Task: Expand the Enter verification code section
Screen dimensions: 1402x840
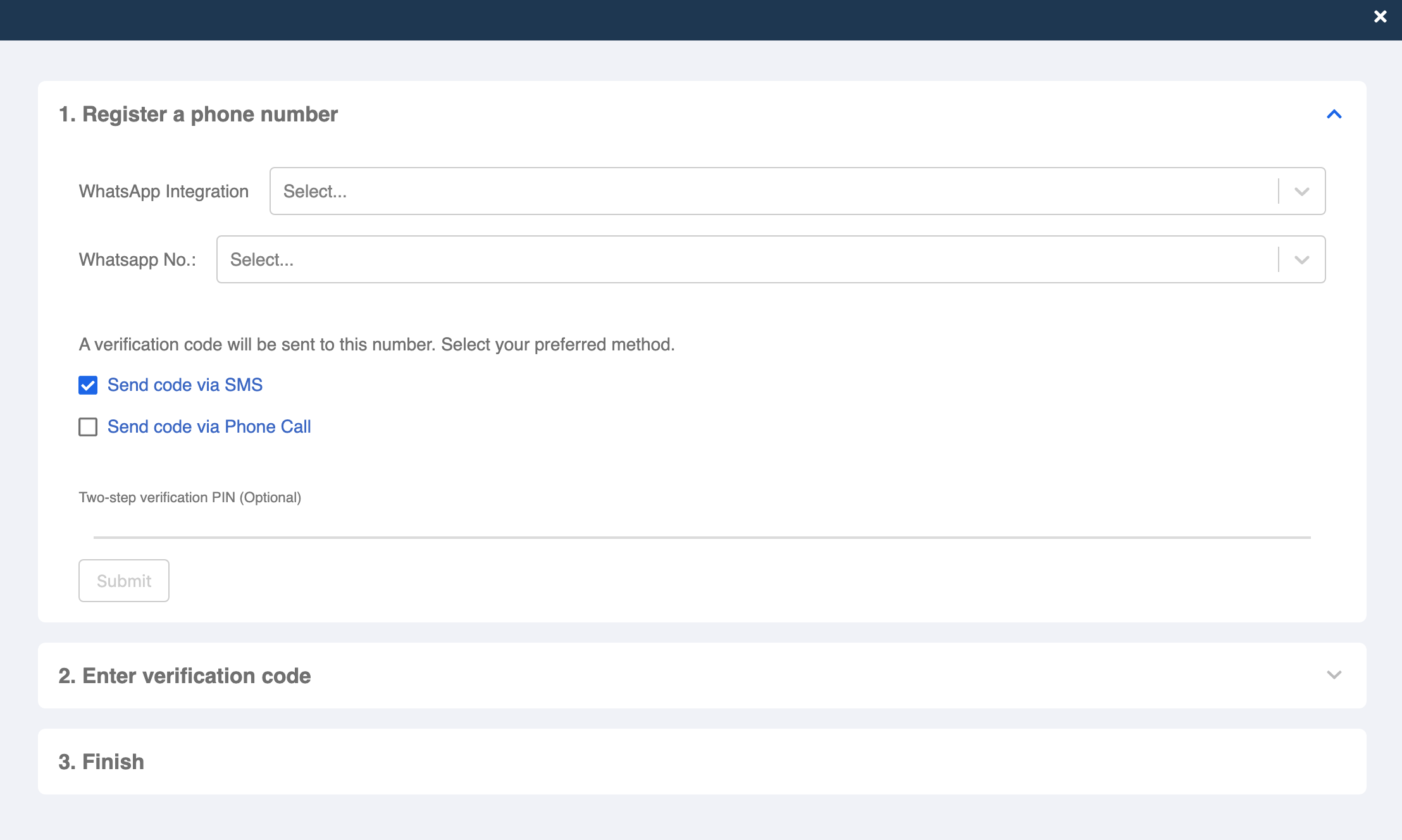Action: [x=1334, y=675]
